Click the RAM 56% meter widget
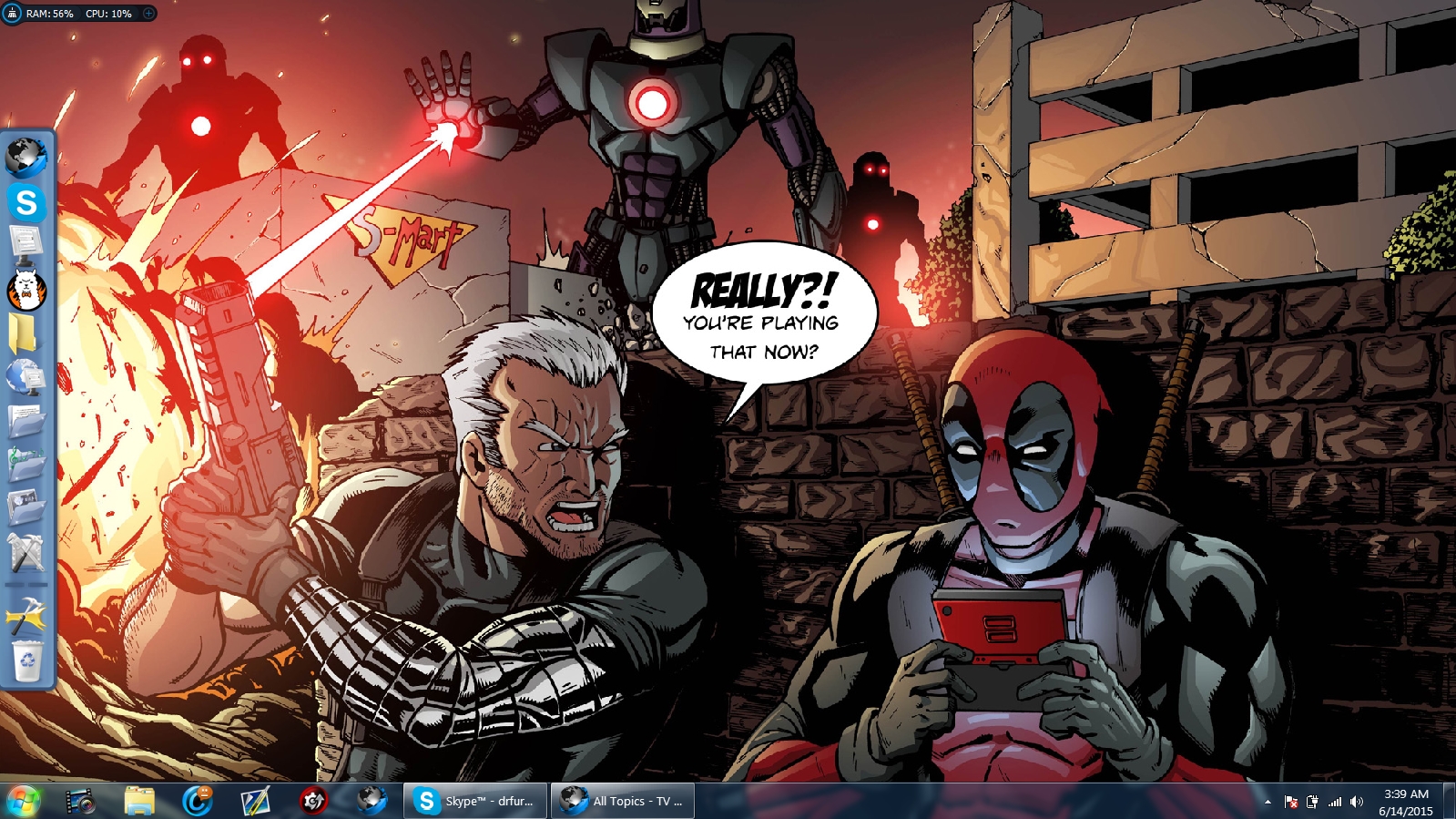Image resolution: width=1456 pixels, height=819 pixels. point(50,14)
